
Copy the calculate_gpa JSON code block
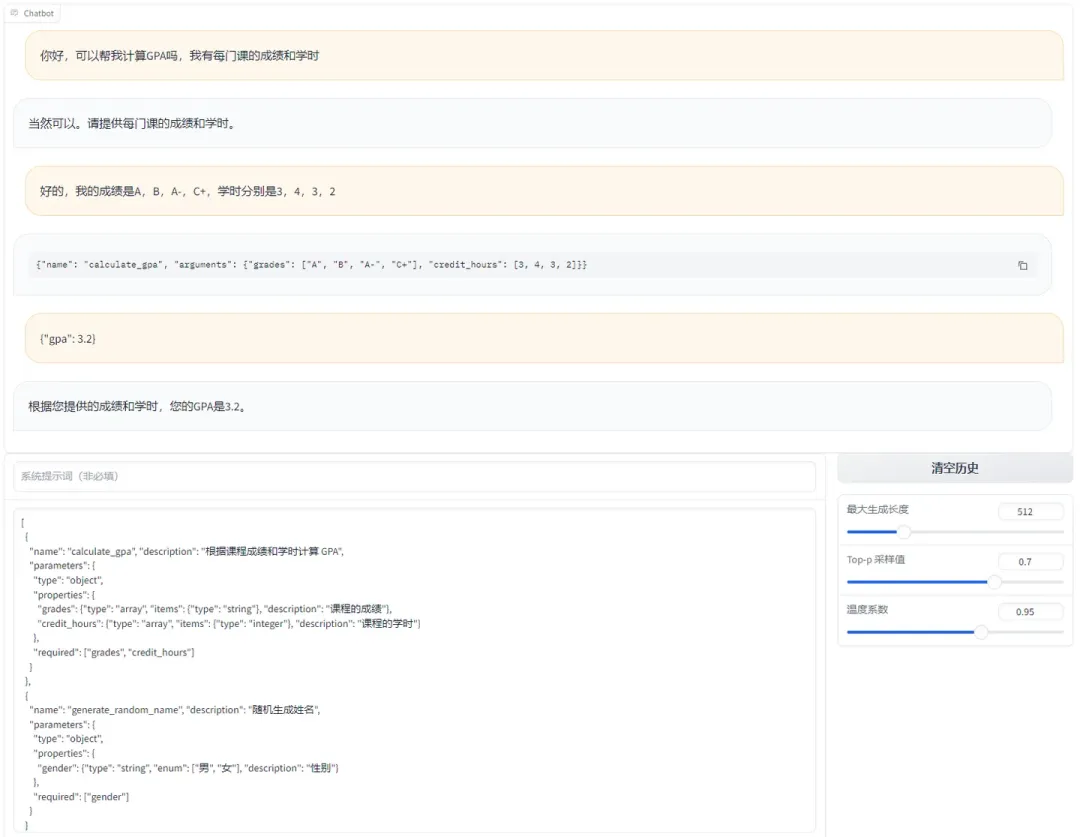tap(1023, 265)
